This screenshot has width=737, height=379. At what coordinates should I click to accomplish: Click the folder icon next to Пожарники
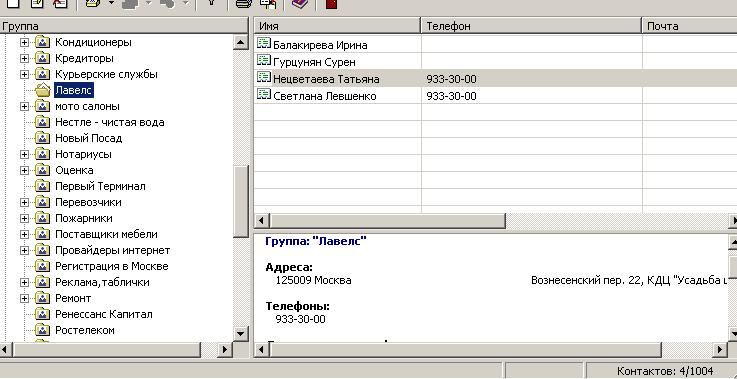[x=43, y=218]
